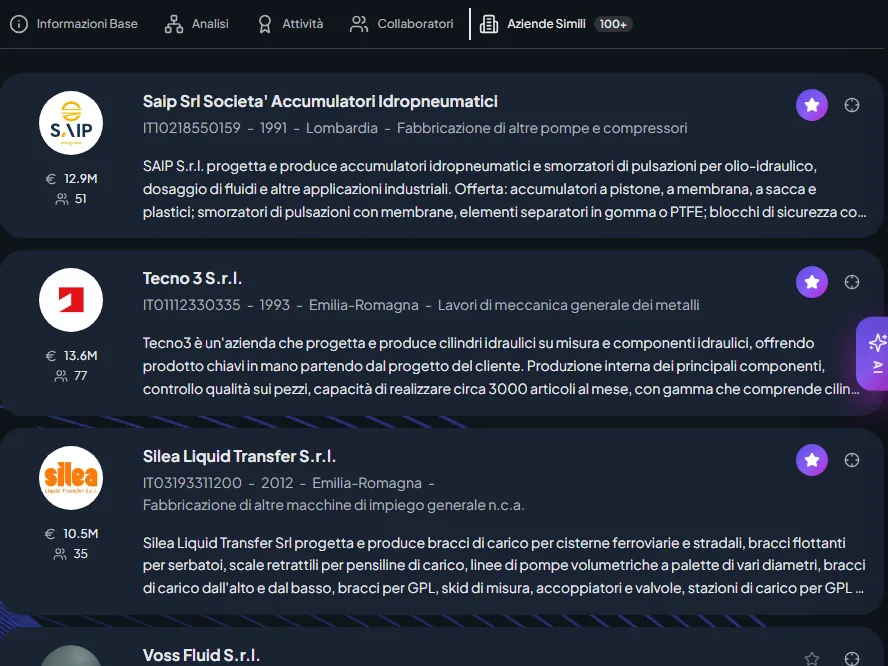Image resolution: width=888 pixels, height=666 pixels.
Task: Click the target icon on the Voss Fluid card
Action: (x=852, y=658)
